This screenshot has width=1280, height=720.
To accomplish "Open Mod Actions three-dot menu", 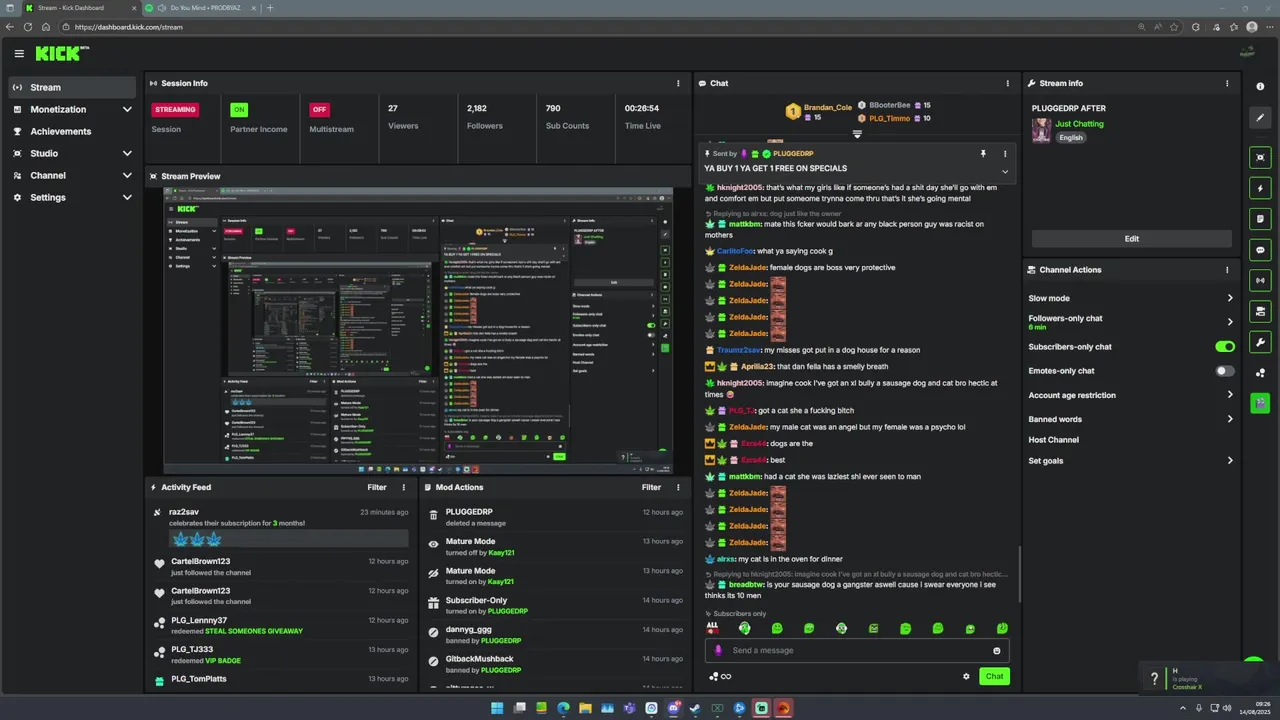I will point(678,487).
